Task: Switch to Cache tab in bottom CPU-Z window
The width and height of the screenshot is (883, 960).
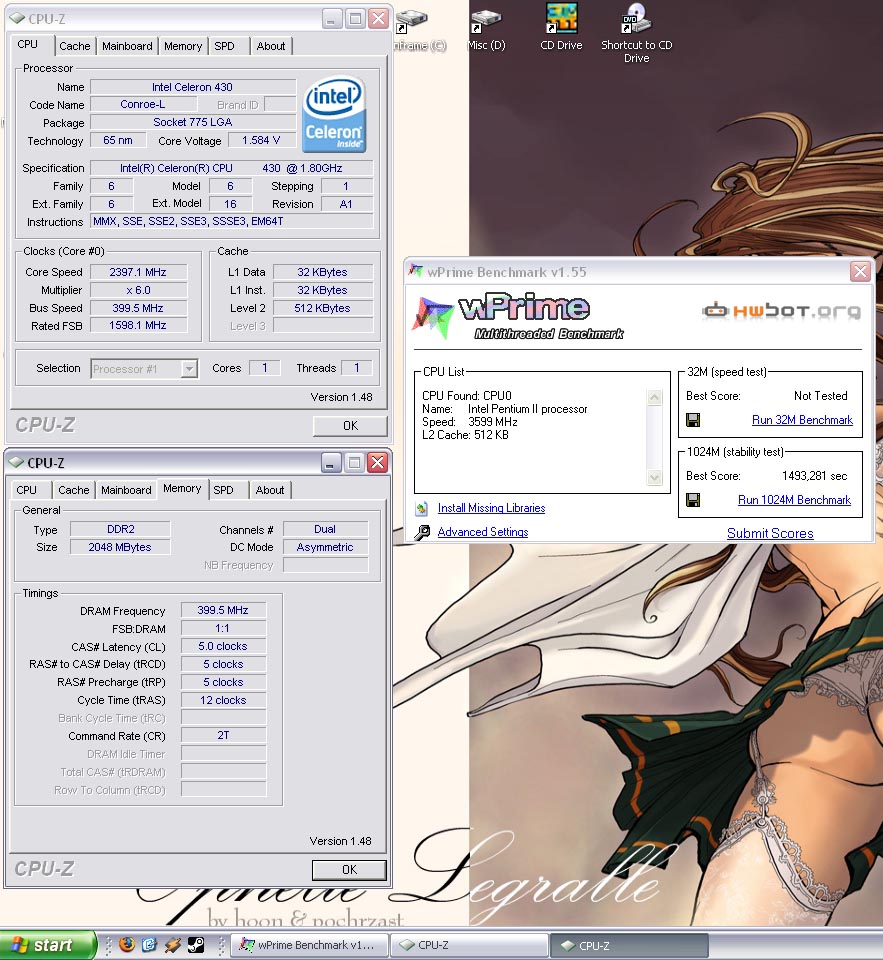Action: coord(74,490)
